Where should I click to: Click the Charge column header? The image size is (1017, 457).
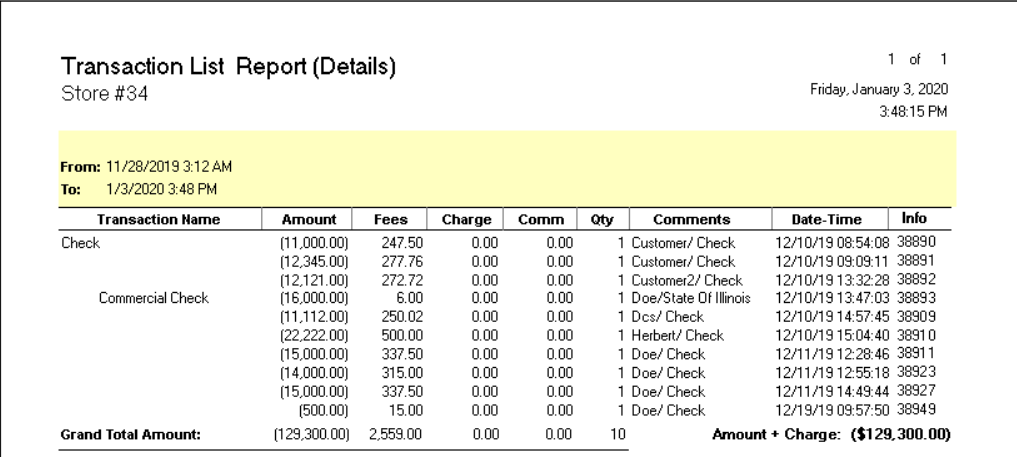(466, 220)
